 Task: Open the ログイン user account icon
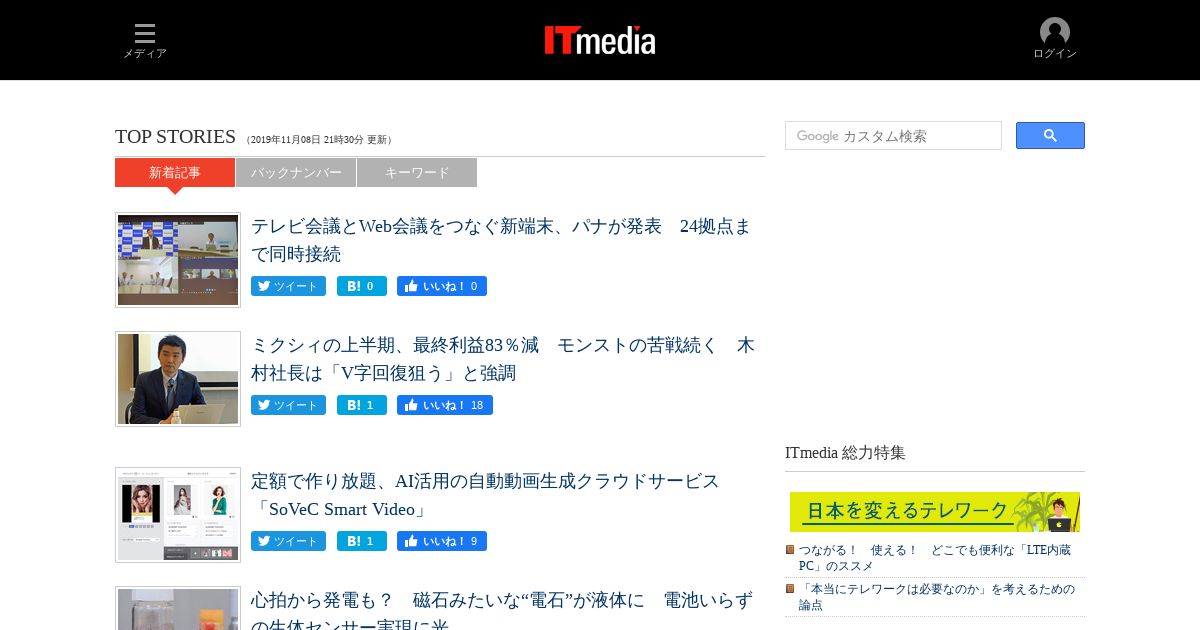(x=1055, y=39)
